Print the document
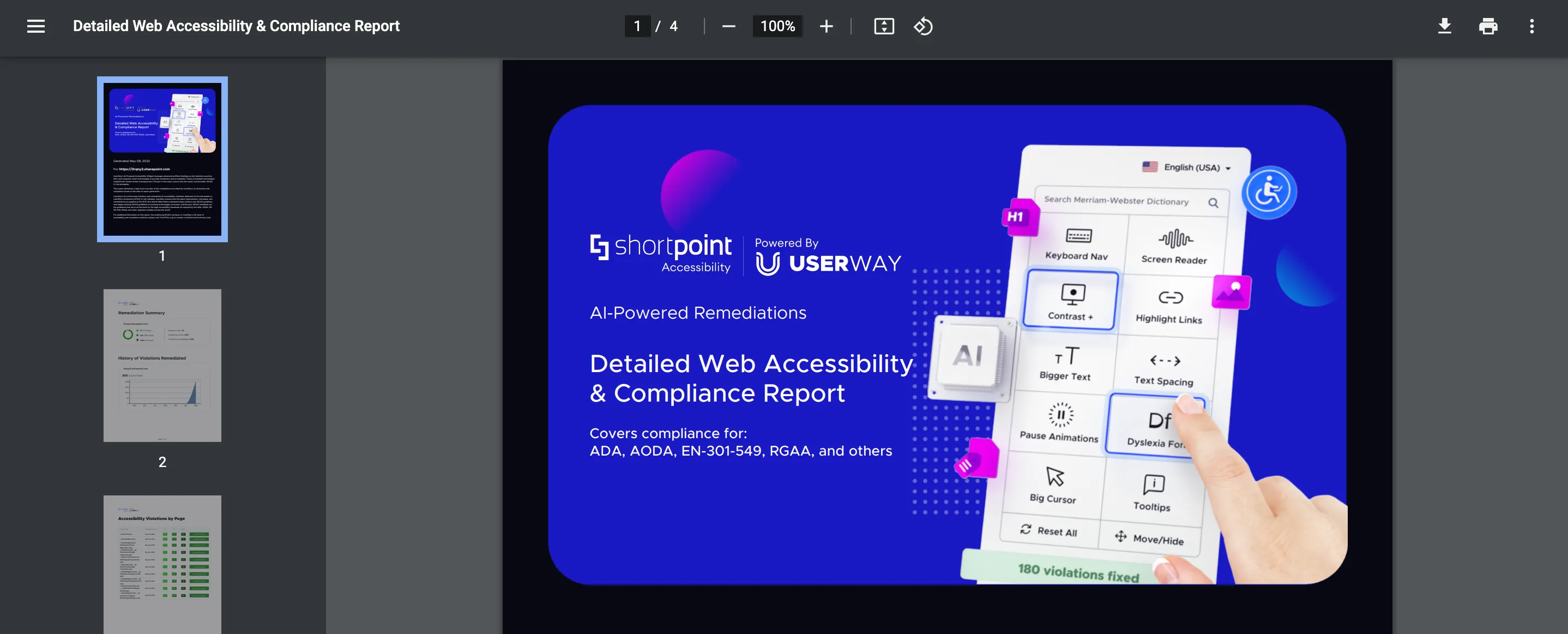 coord(1488,26)
